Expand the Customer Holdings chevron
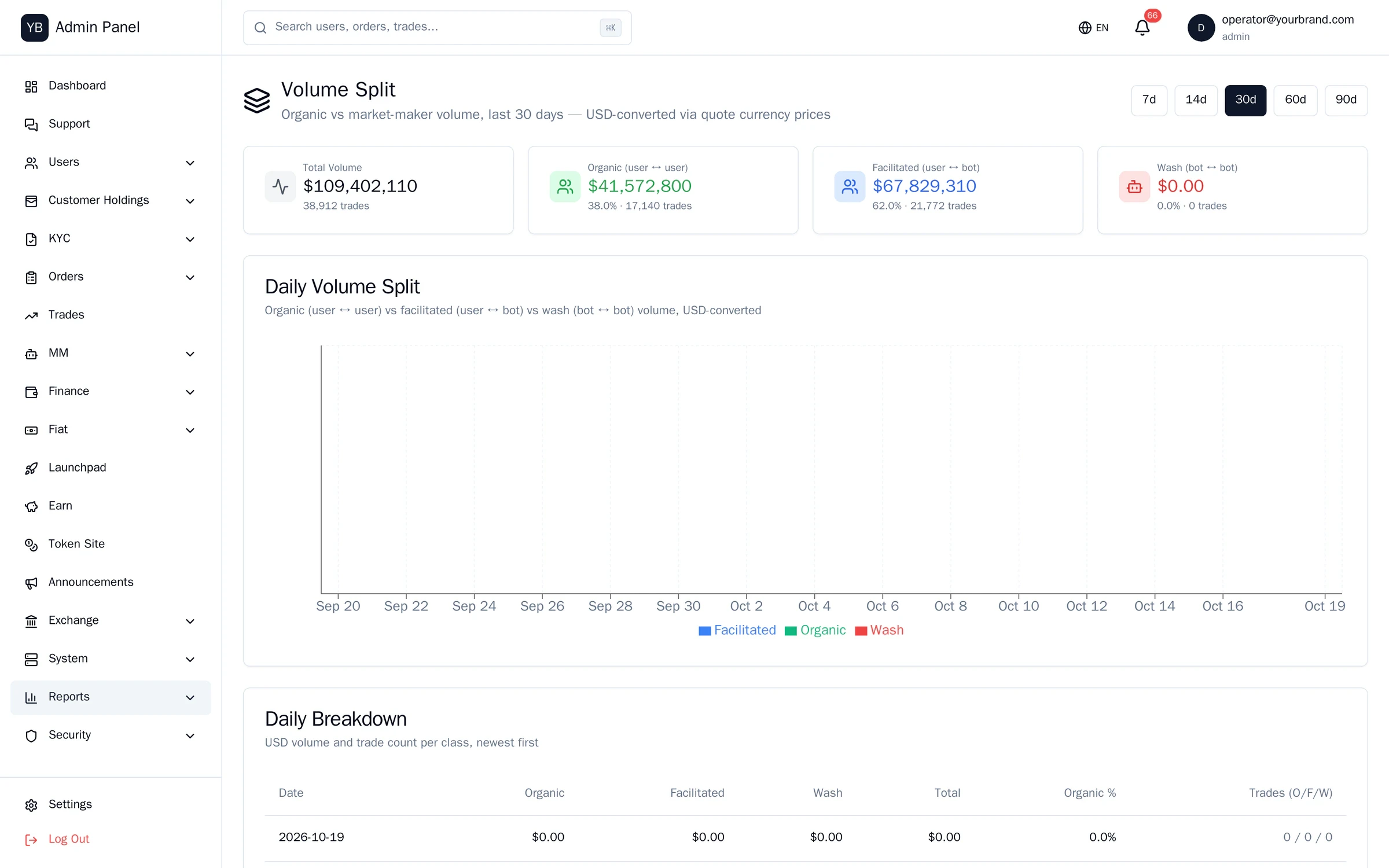Screen dimensions: 1389x868 (190, 201)
